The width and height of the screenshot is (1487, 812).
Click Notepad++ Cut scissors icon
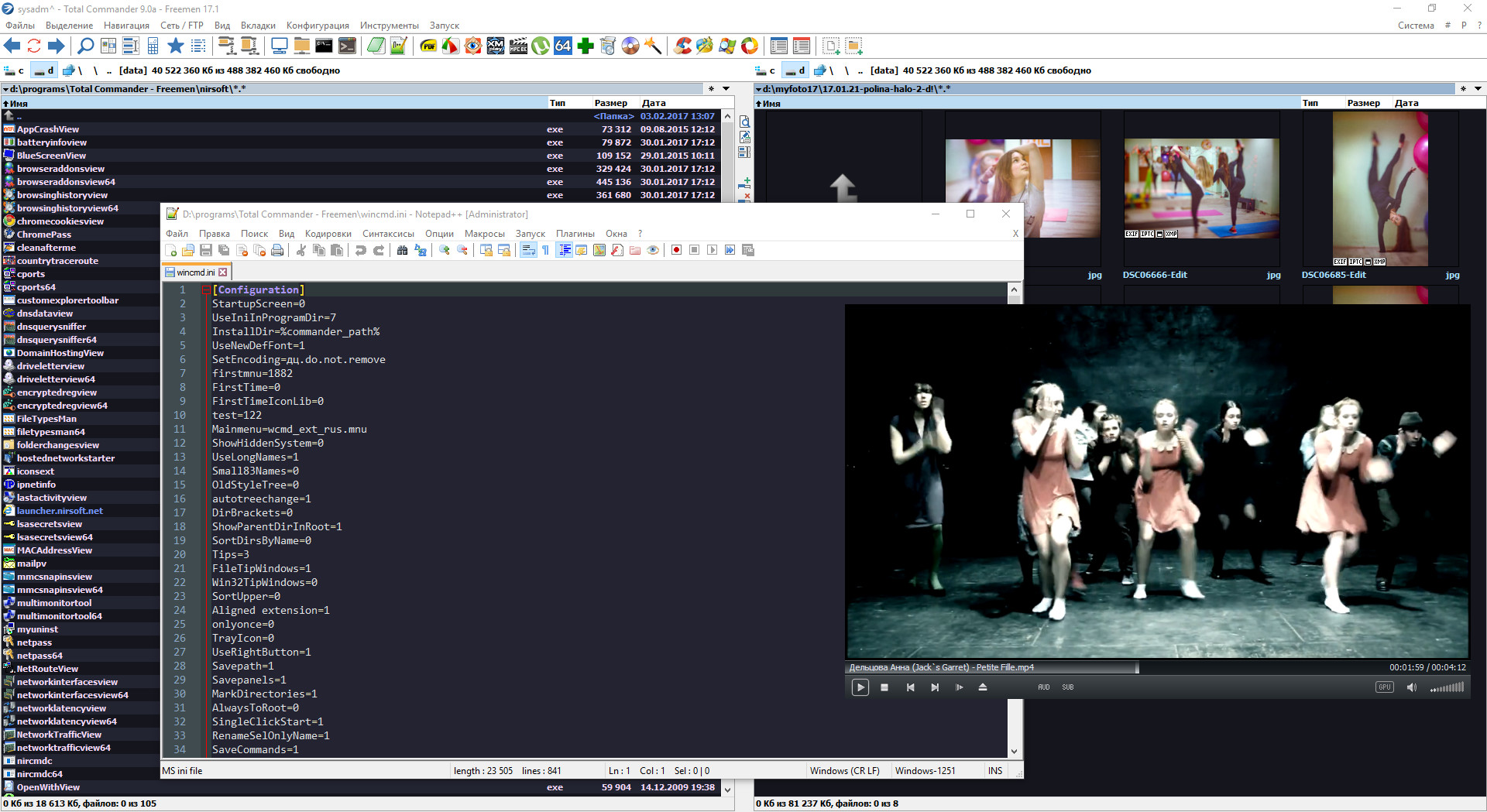(301, 250)
